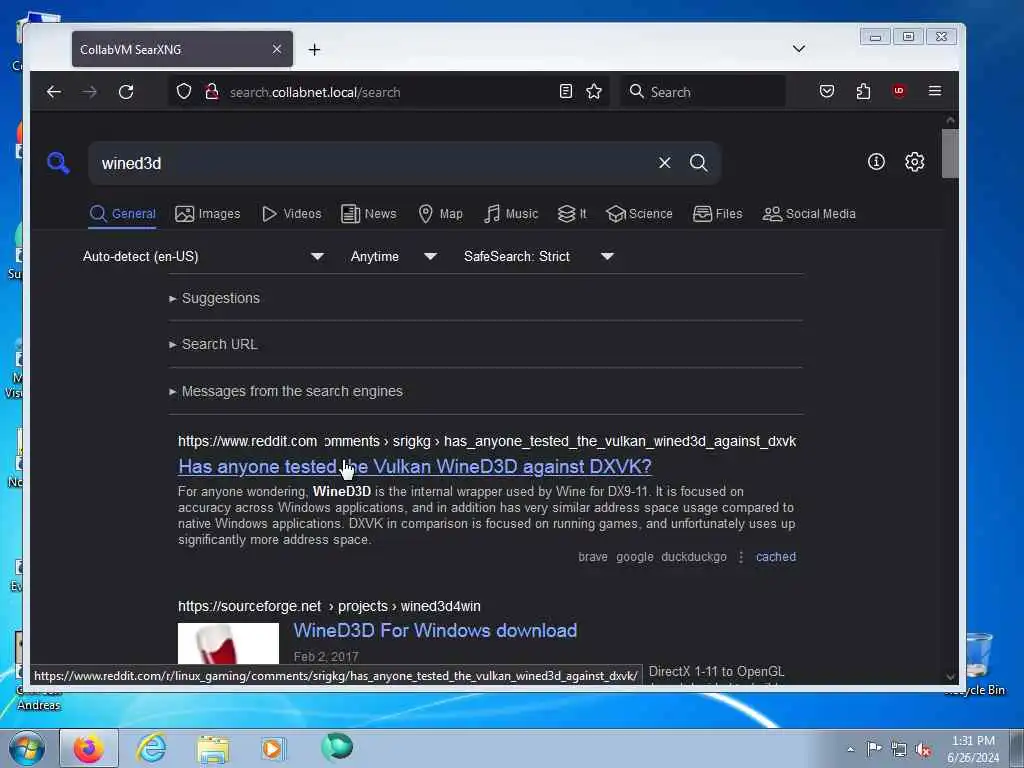
Task: Click the brave engine label
Action: tap(592, 557)
